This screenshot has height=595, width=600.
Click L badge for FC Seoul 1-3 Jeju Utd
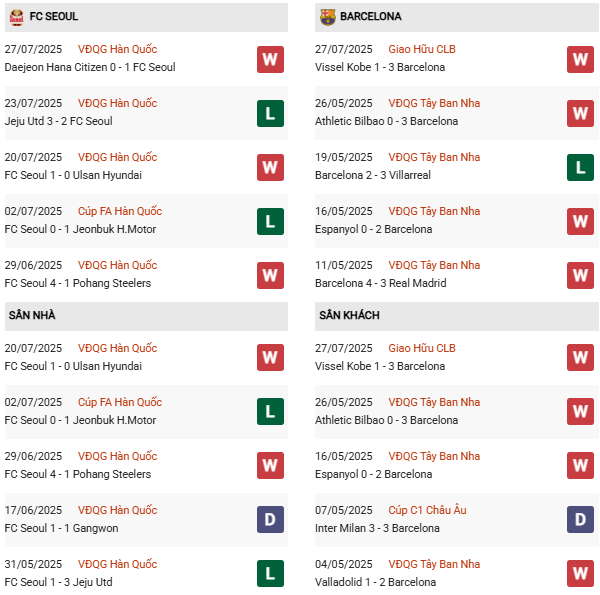click(269, 574)
